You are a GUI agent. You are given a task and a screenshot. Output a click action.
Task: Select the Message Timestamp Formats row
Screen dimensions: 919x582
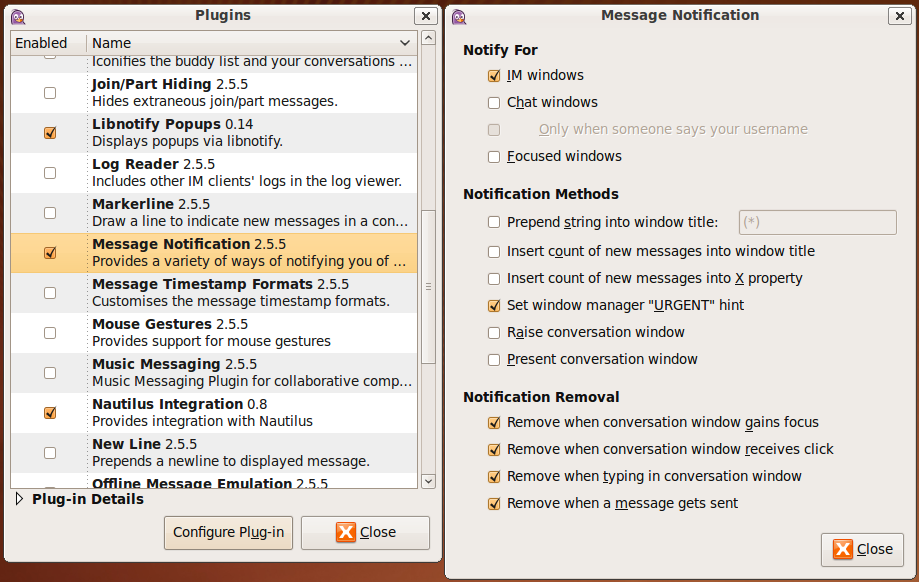214,292
